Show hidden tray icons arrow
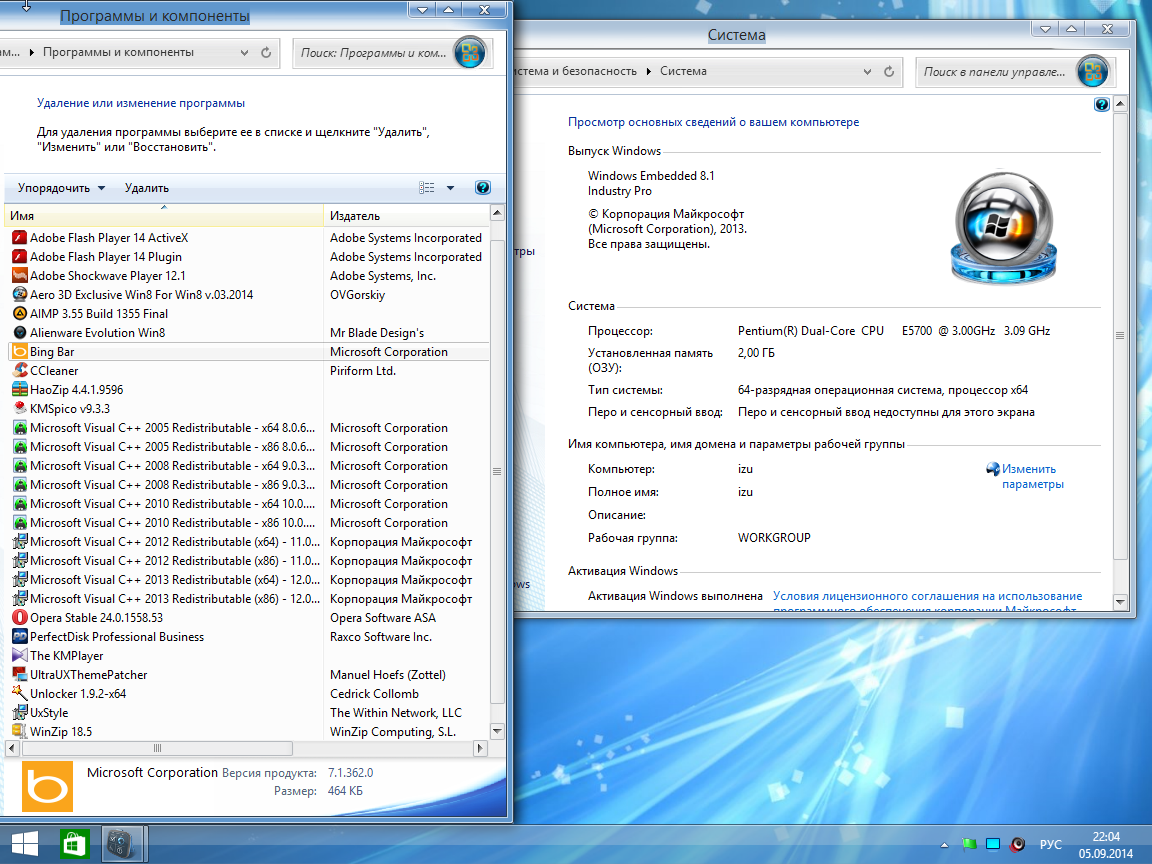 [944, 845]
